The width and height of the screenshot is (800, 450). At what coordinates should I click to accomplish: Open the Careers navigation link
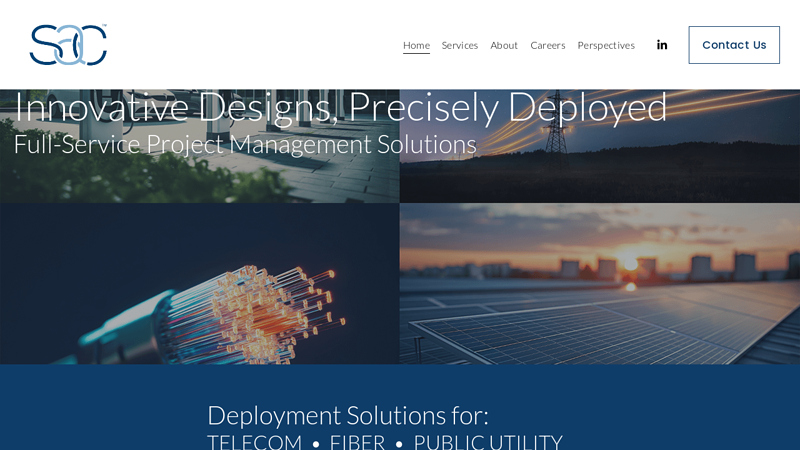pyautogui.click(x=548, y=45)
